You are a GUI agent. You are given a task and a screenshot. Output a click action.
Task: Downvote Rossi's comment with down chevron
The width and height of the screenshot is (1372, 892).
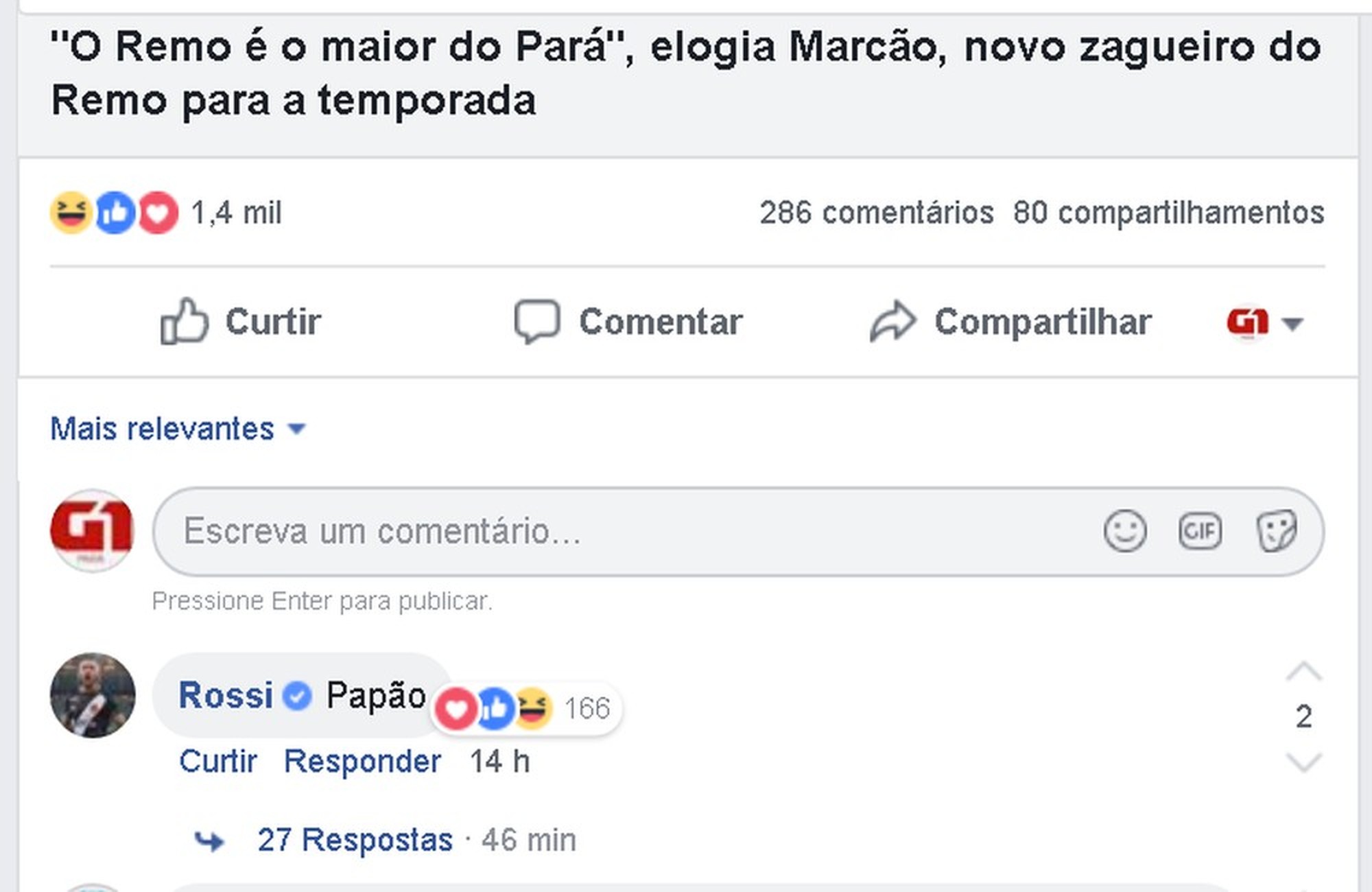coord(1303,762)
